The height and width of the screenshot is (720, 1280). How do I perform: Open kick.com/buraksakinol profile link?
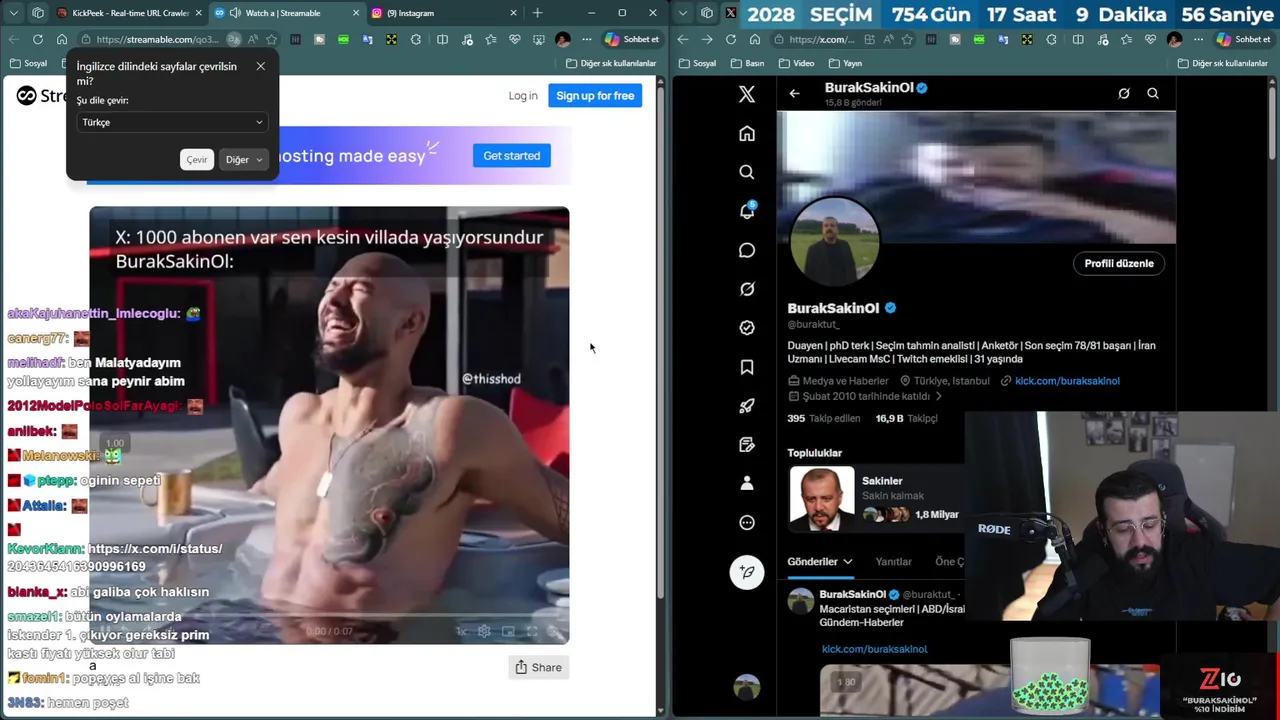(1067, 381)
